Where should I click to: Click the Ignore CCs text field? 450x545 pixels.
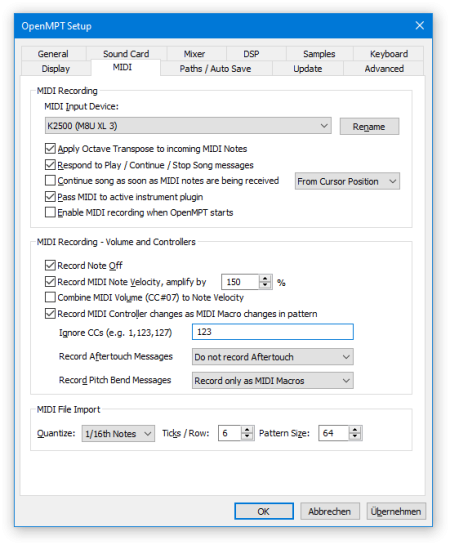272,332
